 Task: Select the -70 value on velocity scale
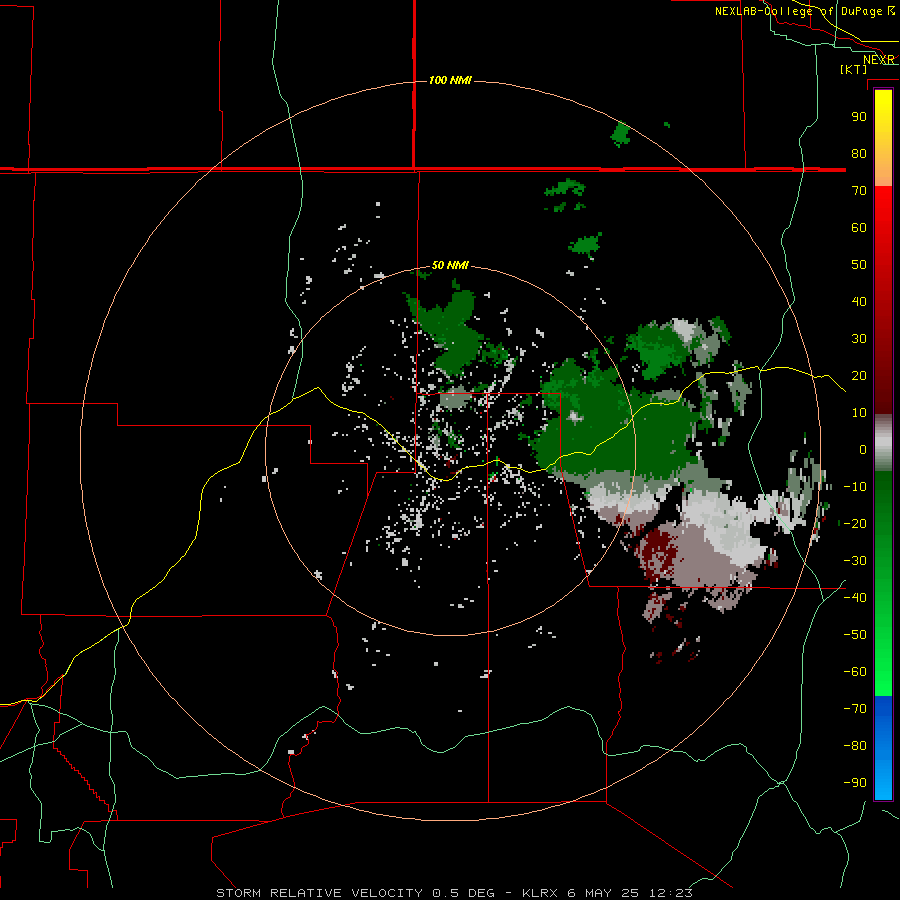[x=855, y=708]
